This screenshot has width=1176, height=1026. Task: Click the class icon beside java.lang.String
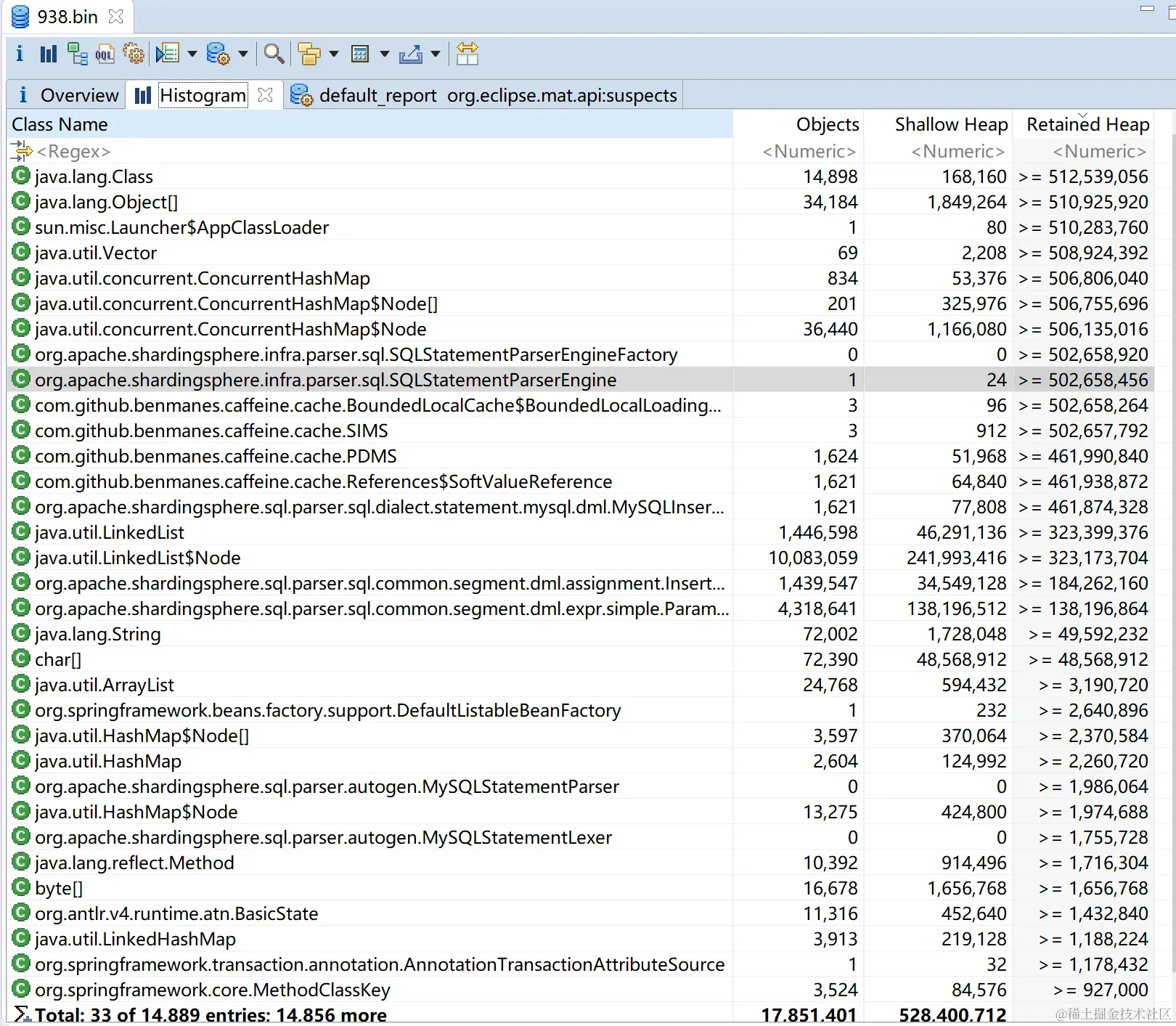pos(21,633)
